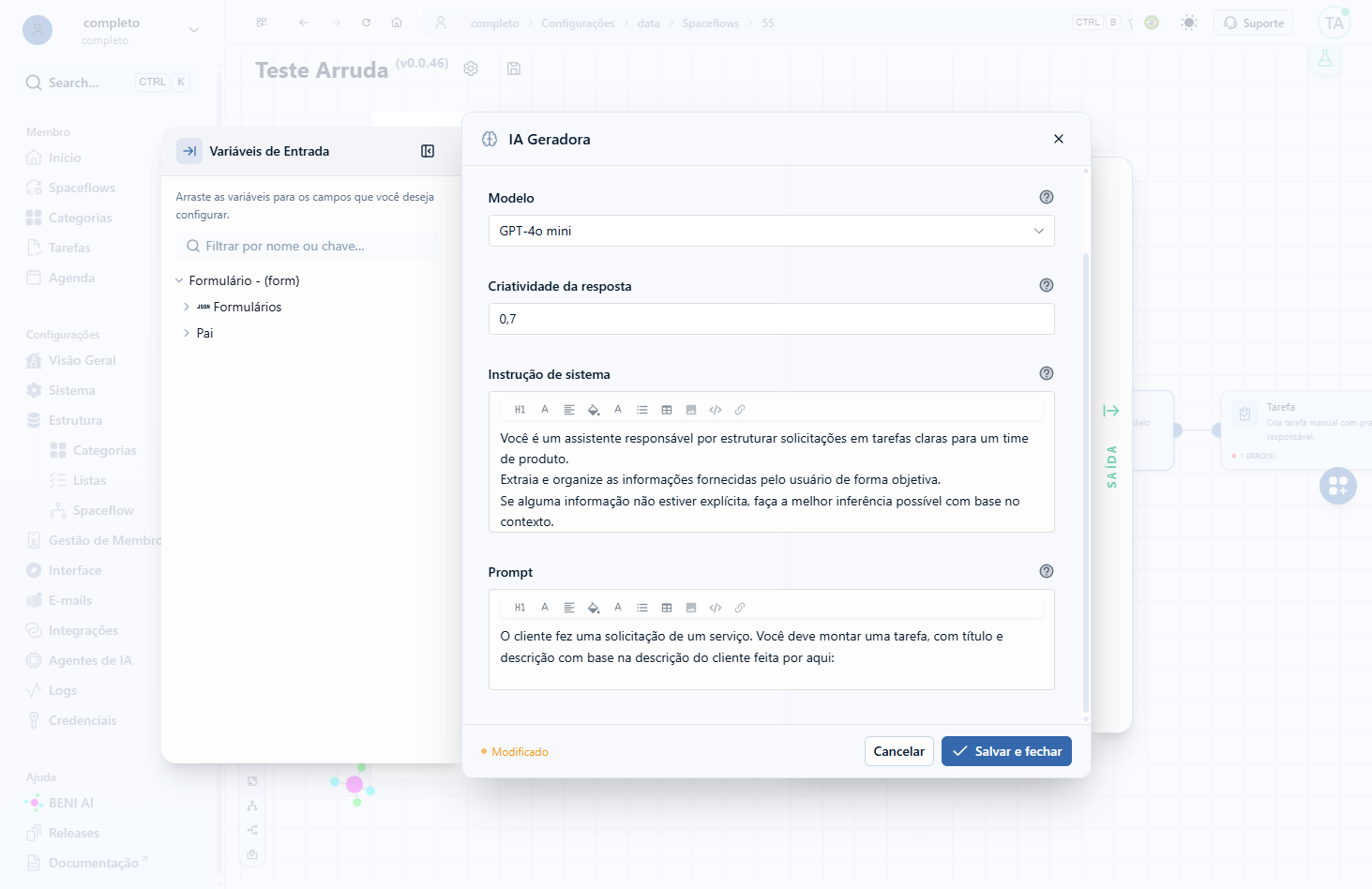Open the TA user avatar menu
This screenshot has height=889, width=1372.
tap(1334, 23)
